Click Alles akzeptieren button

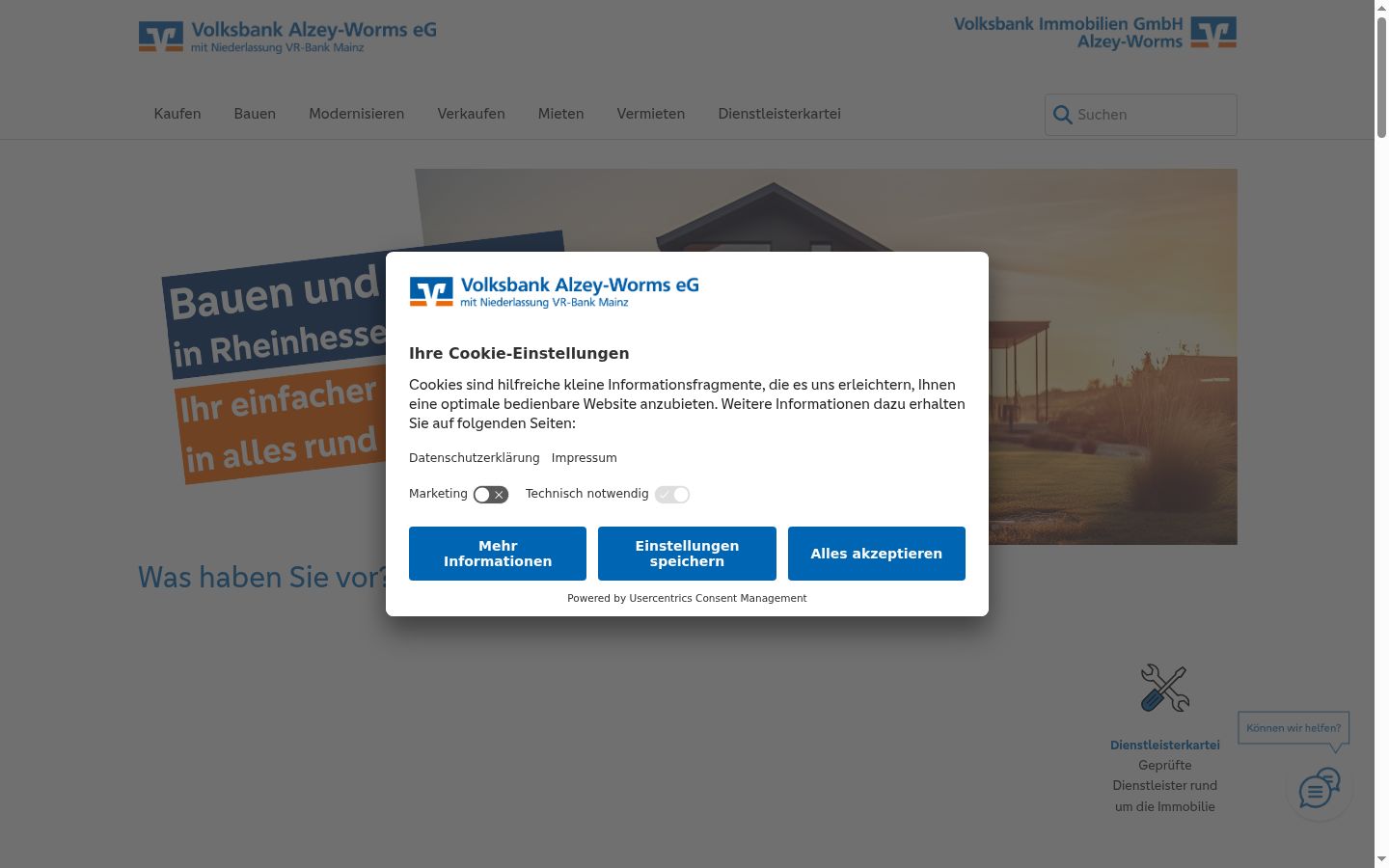click(x=877, y=554)
